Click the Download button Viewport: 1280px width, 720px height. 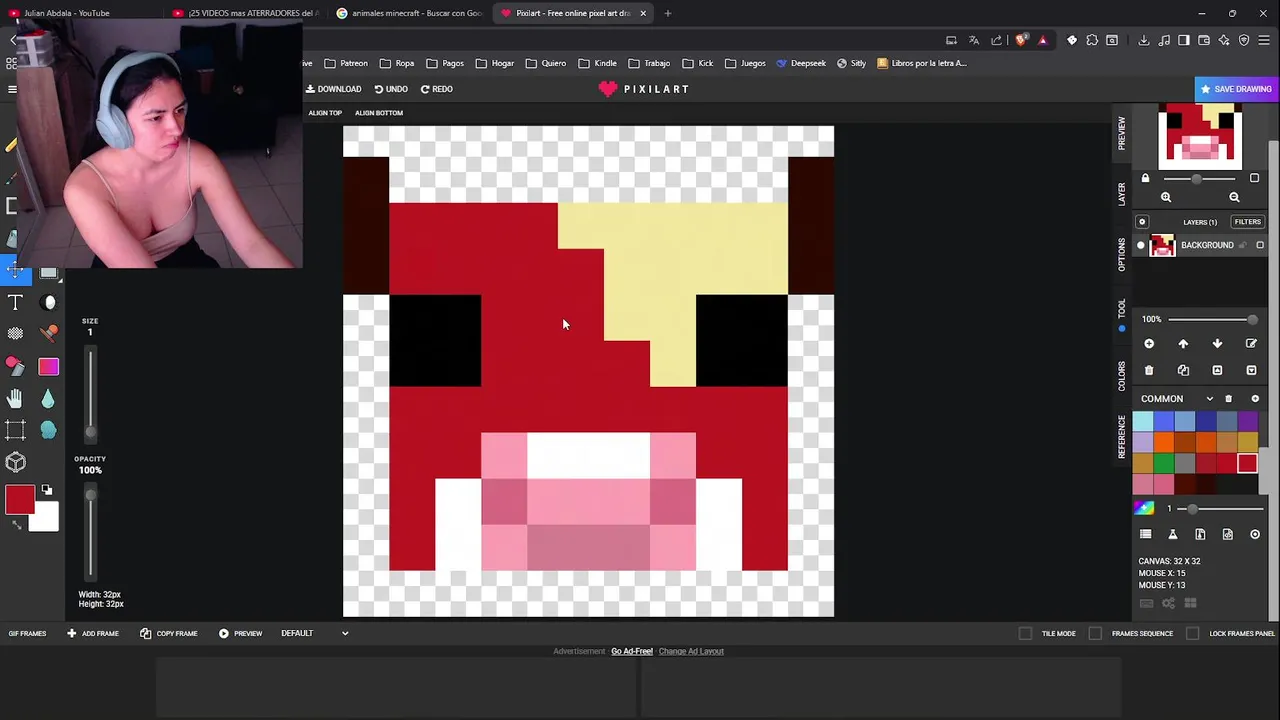pos(334,89)
